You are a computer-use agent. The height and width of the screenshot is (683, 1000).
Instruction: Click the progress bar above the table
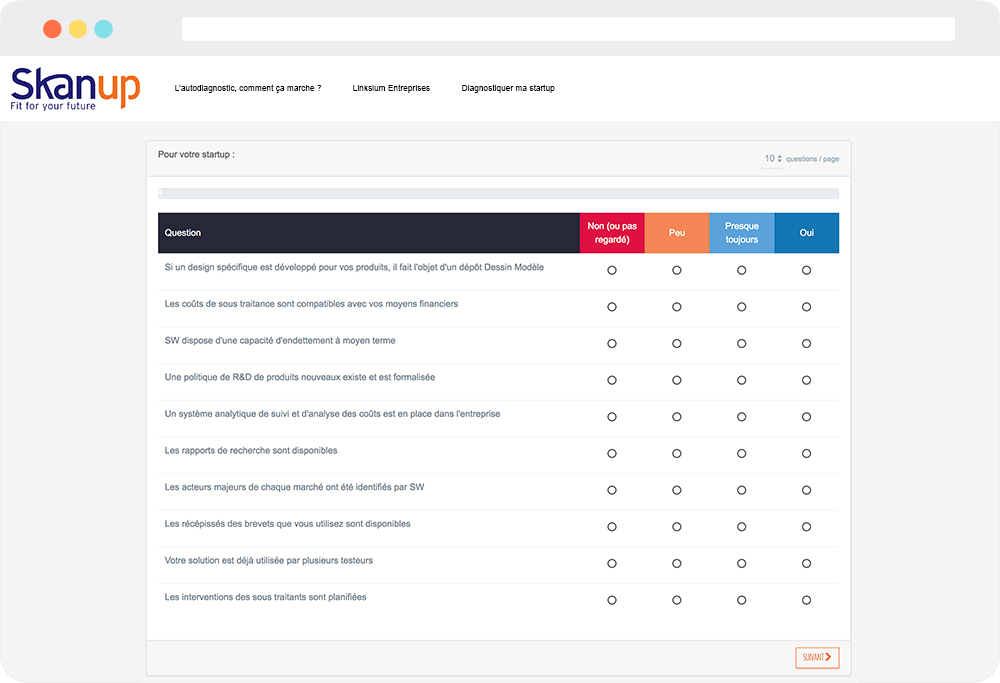point(498,193)
